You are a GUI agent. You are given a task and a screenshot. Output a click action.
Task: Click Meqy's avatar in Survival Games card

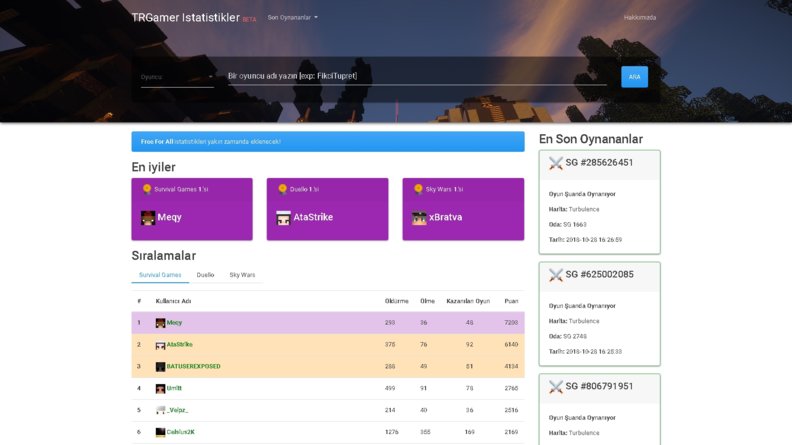point(148,218)
